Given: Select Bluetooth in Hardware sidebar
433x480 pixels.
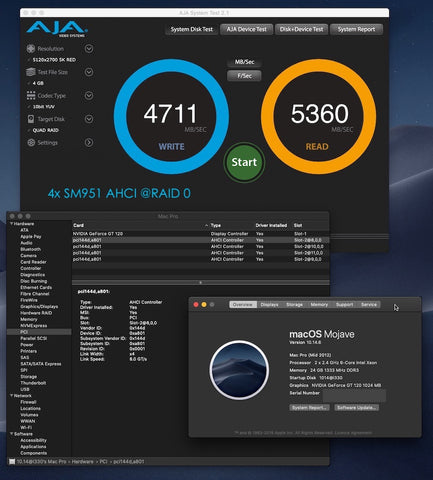Looking at the screenshot, I should (x=30, y=249).
